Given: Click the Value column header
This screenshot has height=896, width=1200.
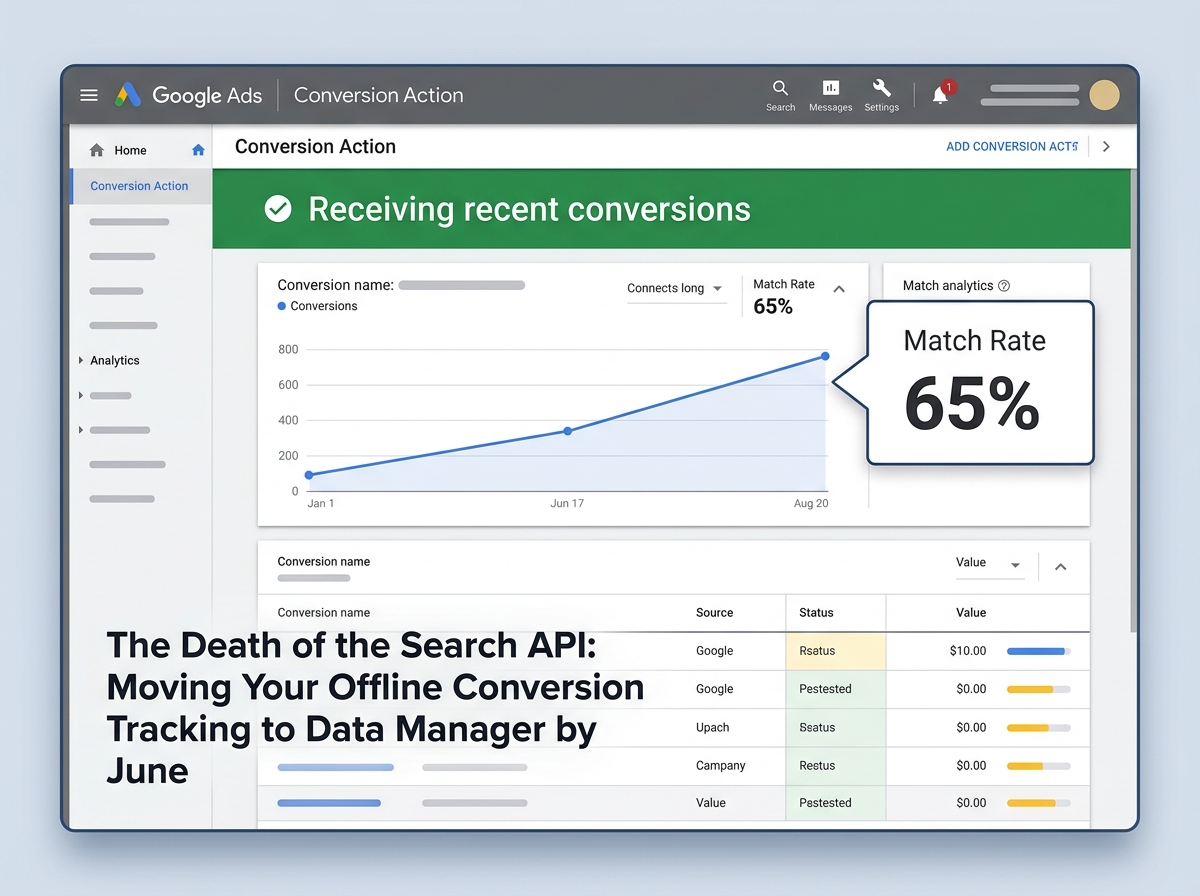Looking at the screenshot, I should pos(971,613).
